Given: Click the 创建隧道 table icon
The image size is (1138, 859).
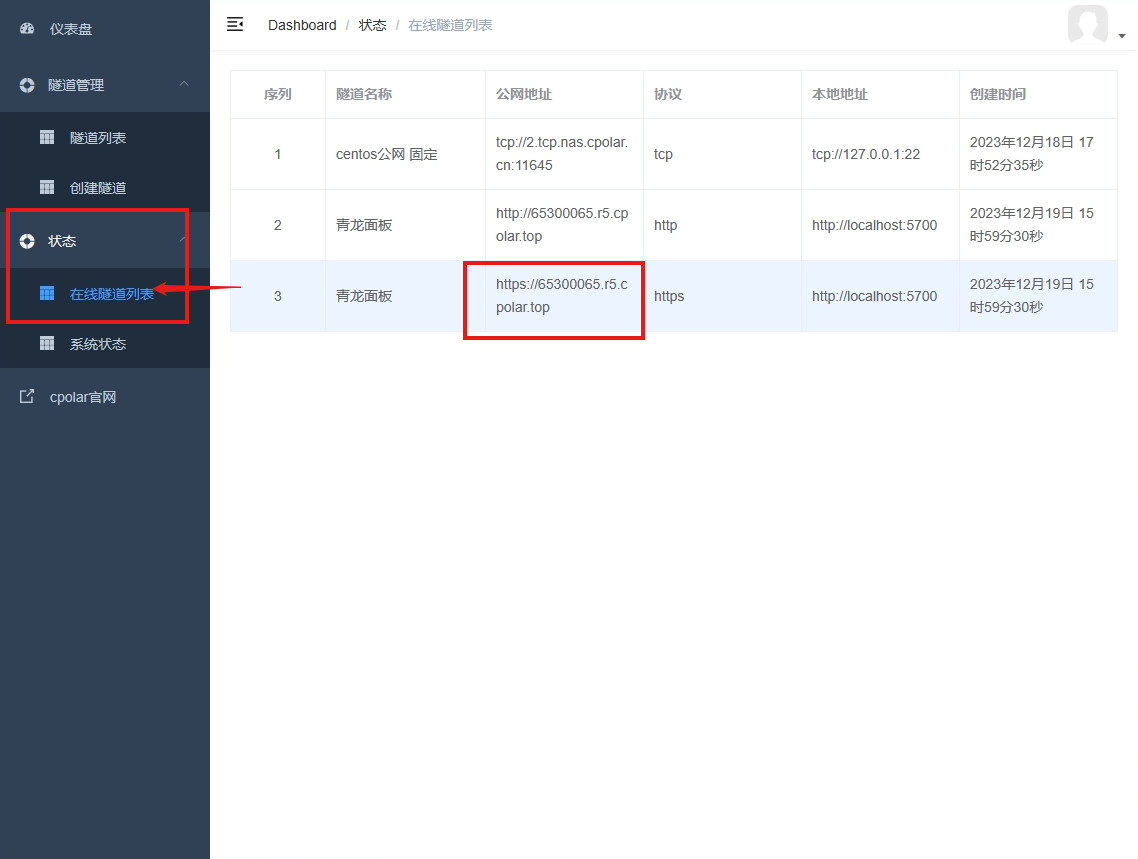Looking at the screenshot, I should [x=47, y=187].
